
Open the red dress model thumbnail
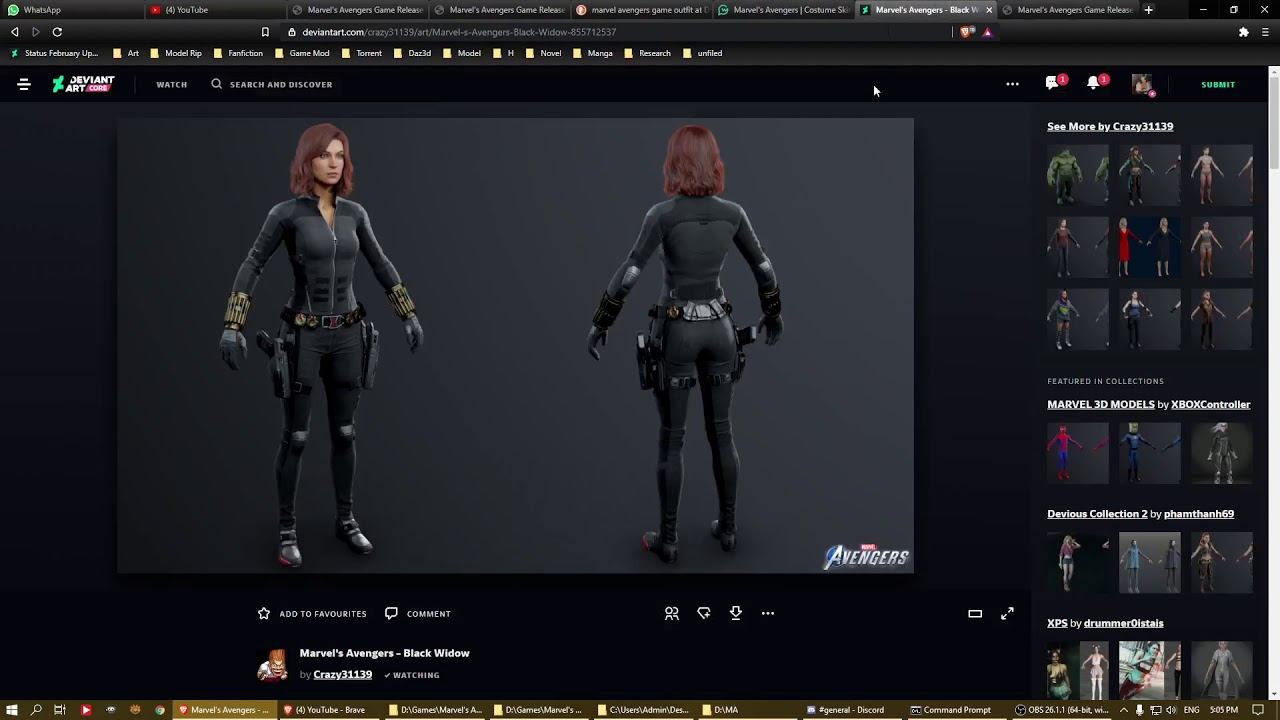[x=1149, y=247]
